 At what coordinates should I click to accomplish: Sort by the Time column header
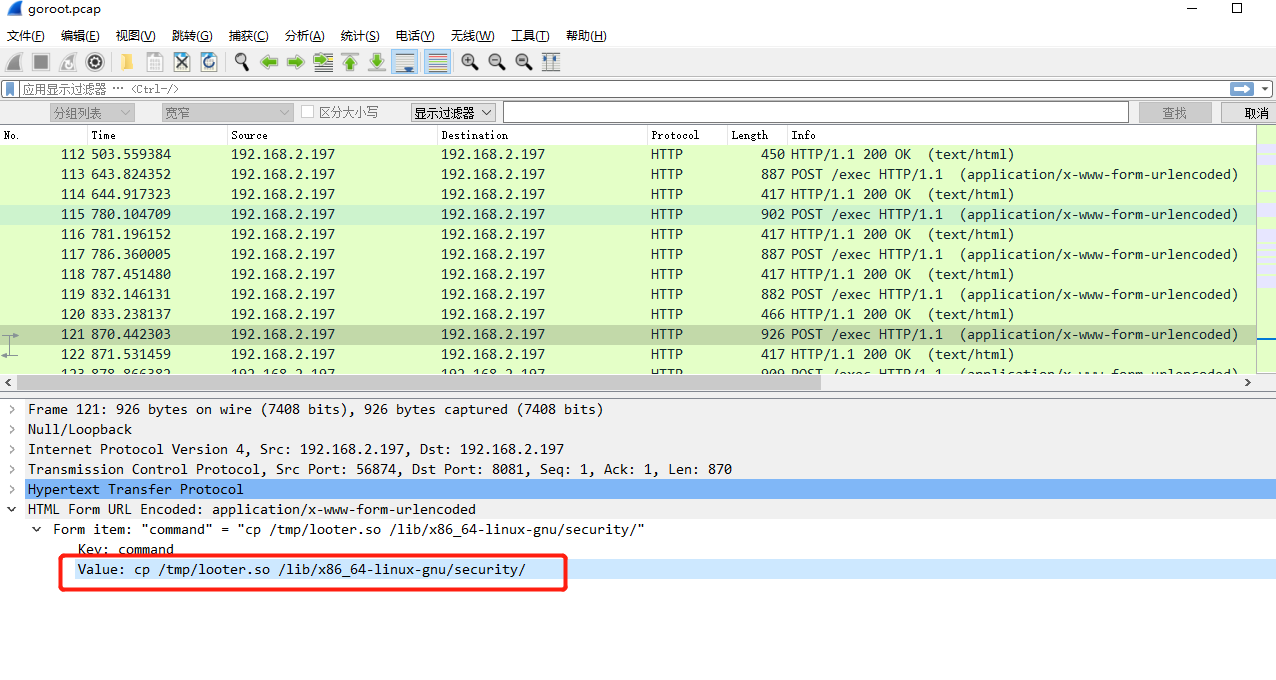tap(158, 135)
